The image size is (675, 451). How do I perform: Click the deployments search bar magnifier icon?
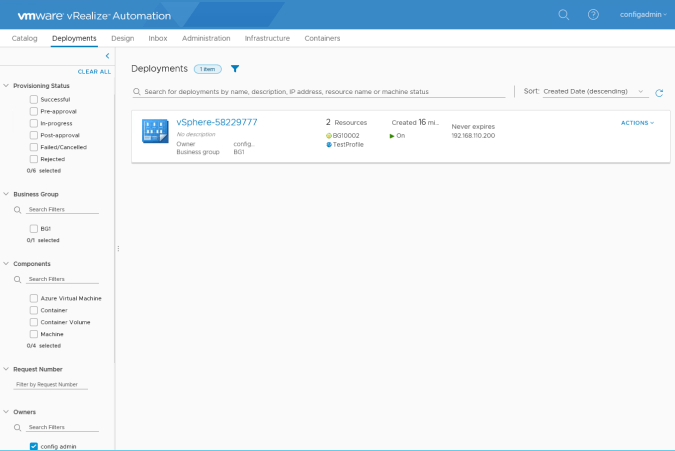click(137, 92)
